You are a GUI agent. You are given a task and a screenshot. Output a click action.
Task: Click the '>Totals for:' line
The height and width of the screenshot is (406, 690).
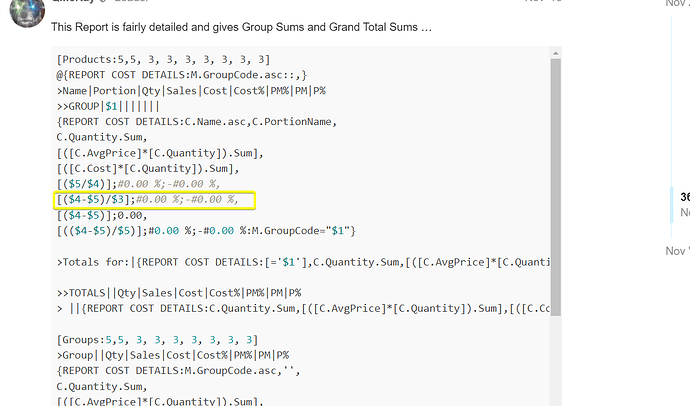tap(303, 262)
